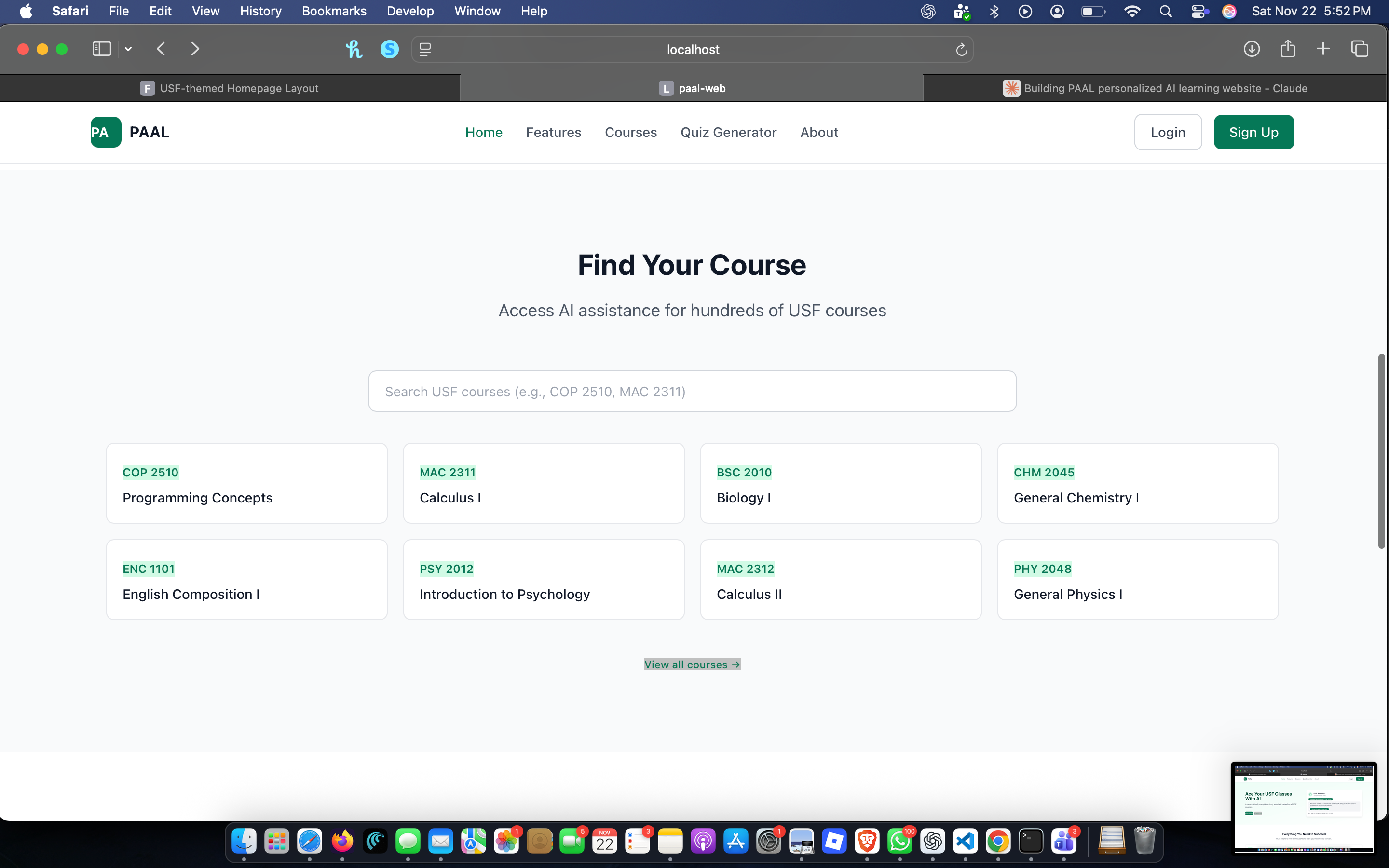
Task: Click the Safari reload page icon
Action: [x=961, y=49]
